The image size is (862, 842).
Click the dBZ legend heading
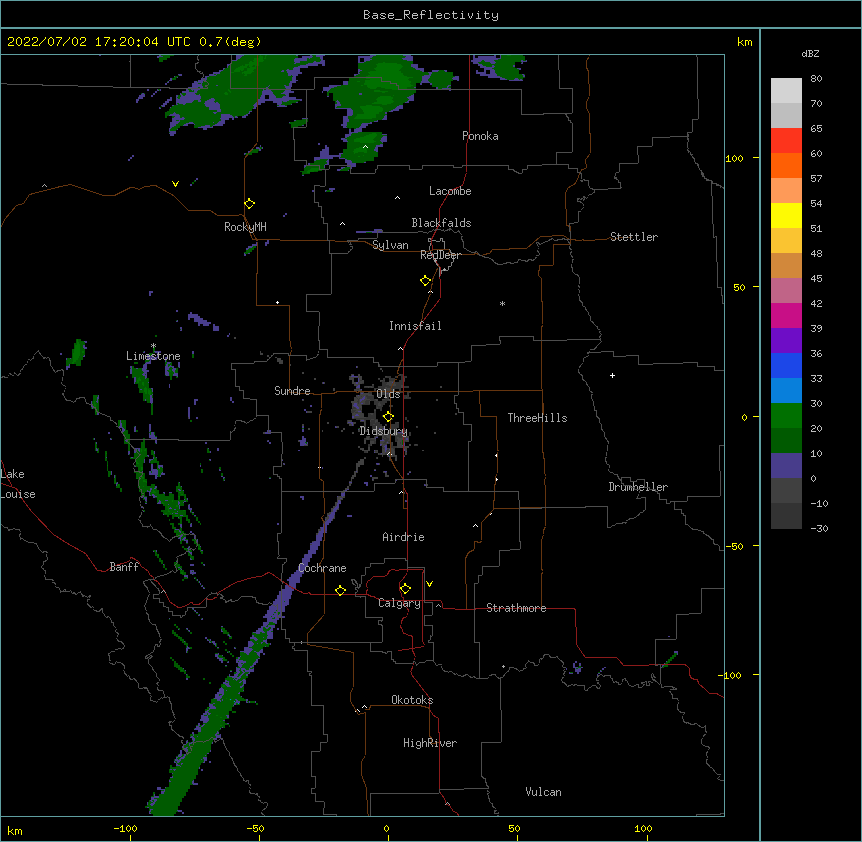(x=810, y=54)
